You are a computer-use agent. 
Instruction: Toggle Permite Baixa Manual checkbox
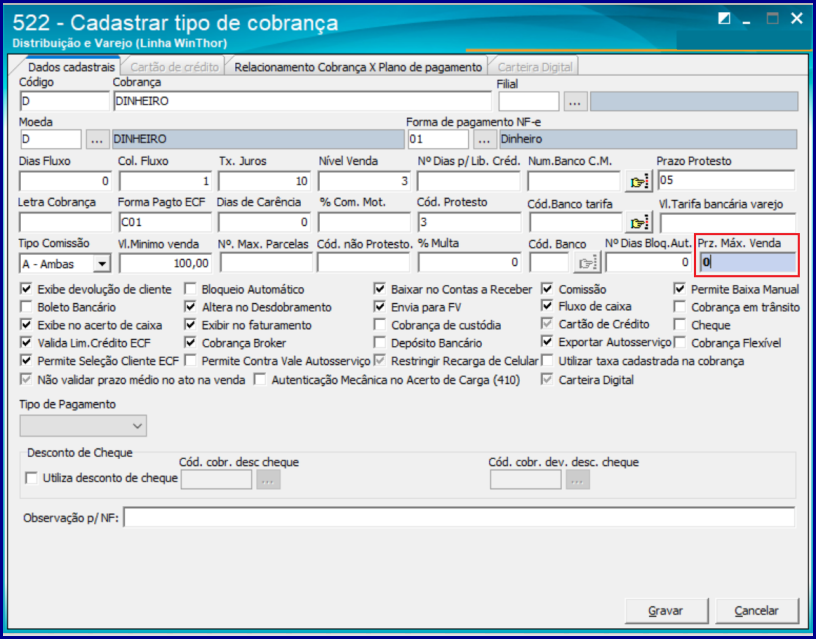(x=679, y=289)
